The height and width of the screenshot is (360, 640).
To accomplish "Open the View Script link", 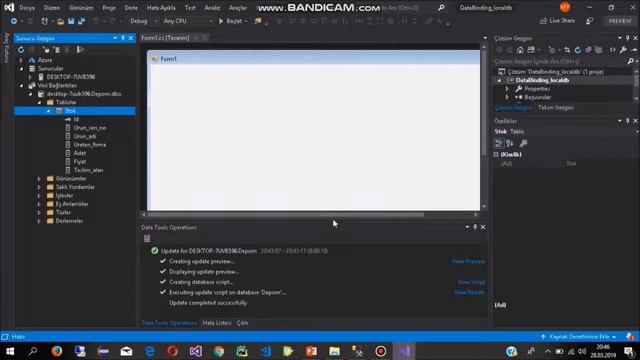I will (x=471, y=282).
